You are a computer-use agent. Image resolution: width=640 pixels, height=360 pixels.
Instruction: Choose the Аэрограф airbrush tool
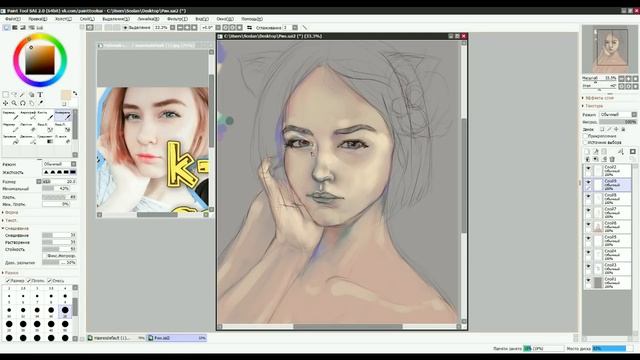pos(28,115)
